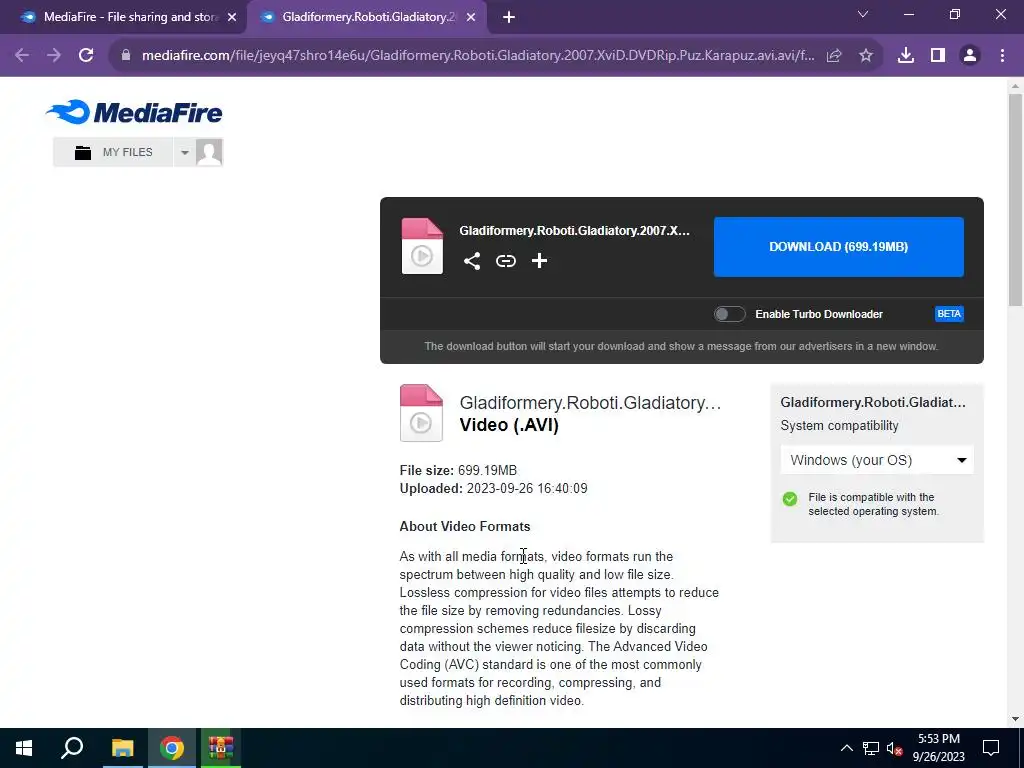Open the notification center icon
This screenshot has height=768, width=1024.
coord(991,748)
